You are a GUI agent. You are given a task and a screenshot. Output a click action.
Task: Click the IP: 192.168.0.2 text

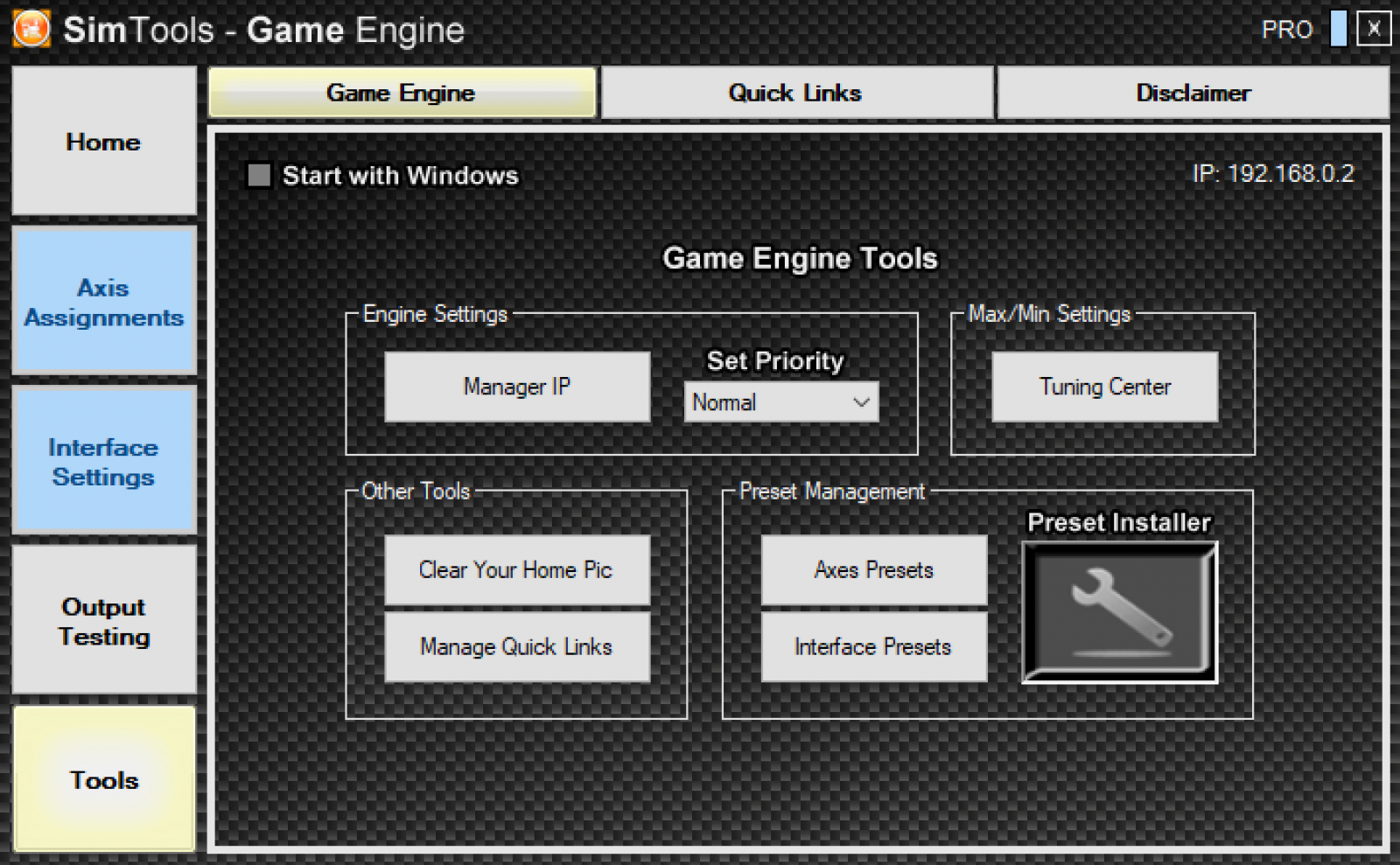coord(1273,173)
